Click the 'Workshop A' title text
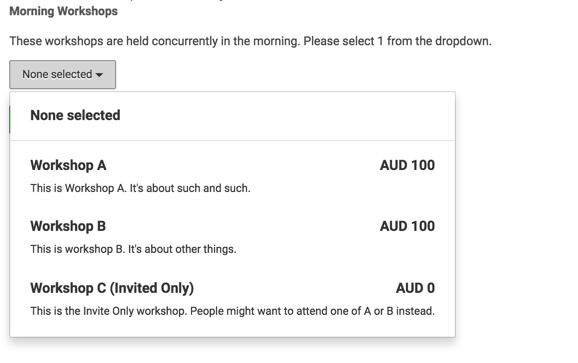This screenshot has width=578, height=363. [69, 165]
